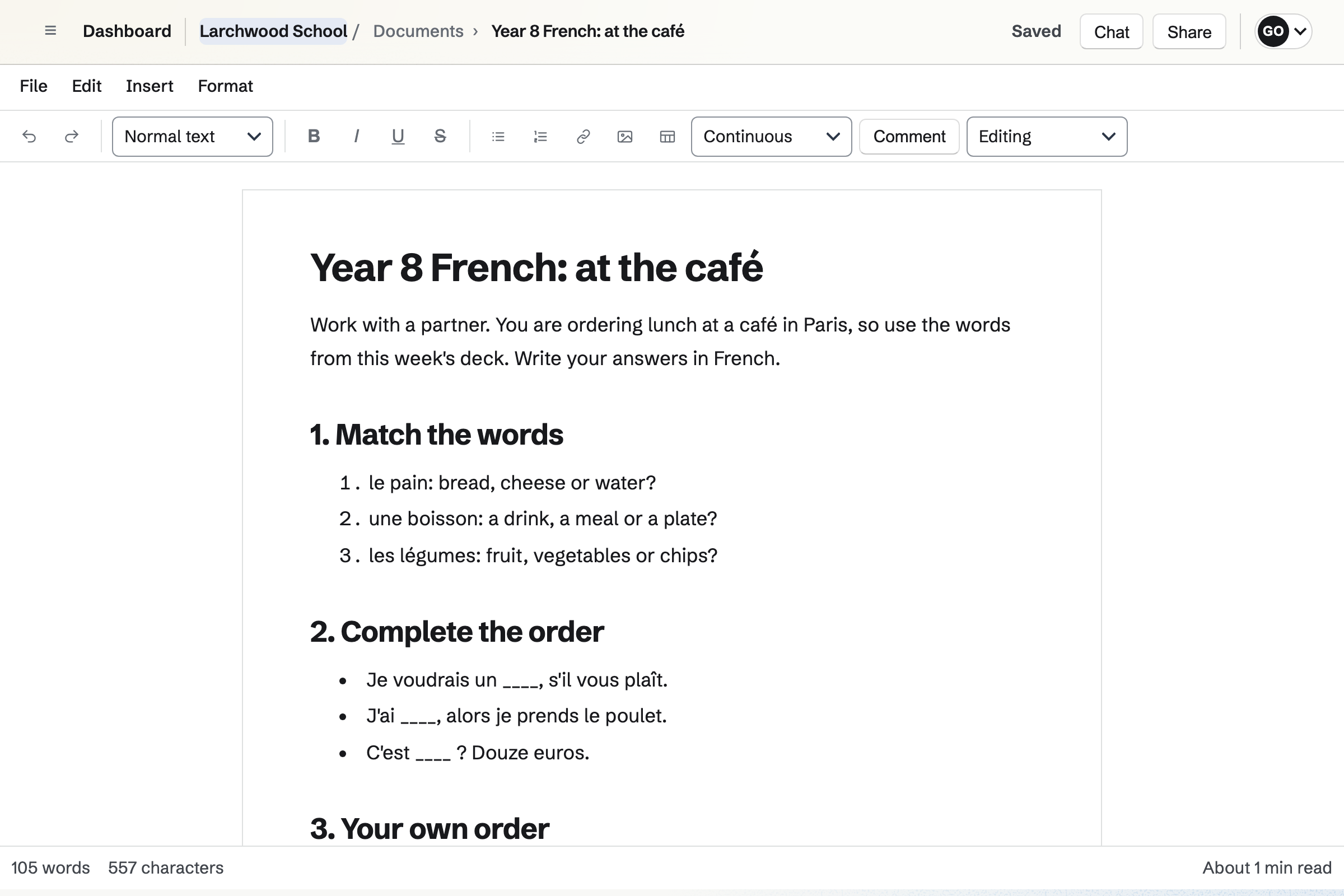1344x896 pixels.
Task: Click the Chat button
Action: point(1112,31)
